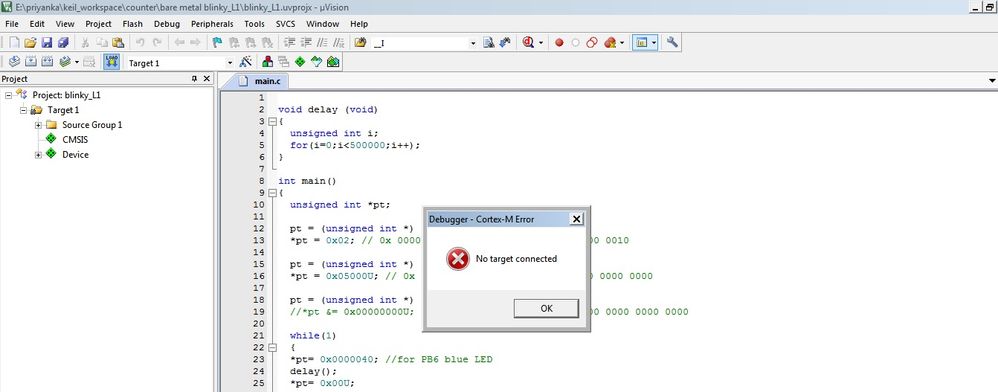Image resolution: width=998 pixels, height=392 pixels.
Task: Insert a breakpoint with red dot icon
Action: 559,43
